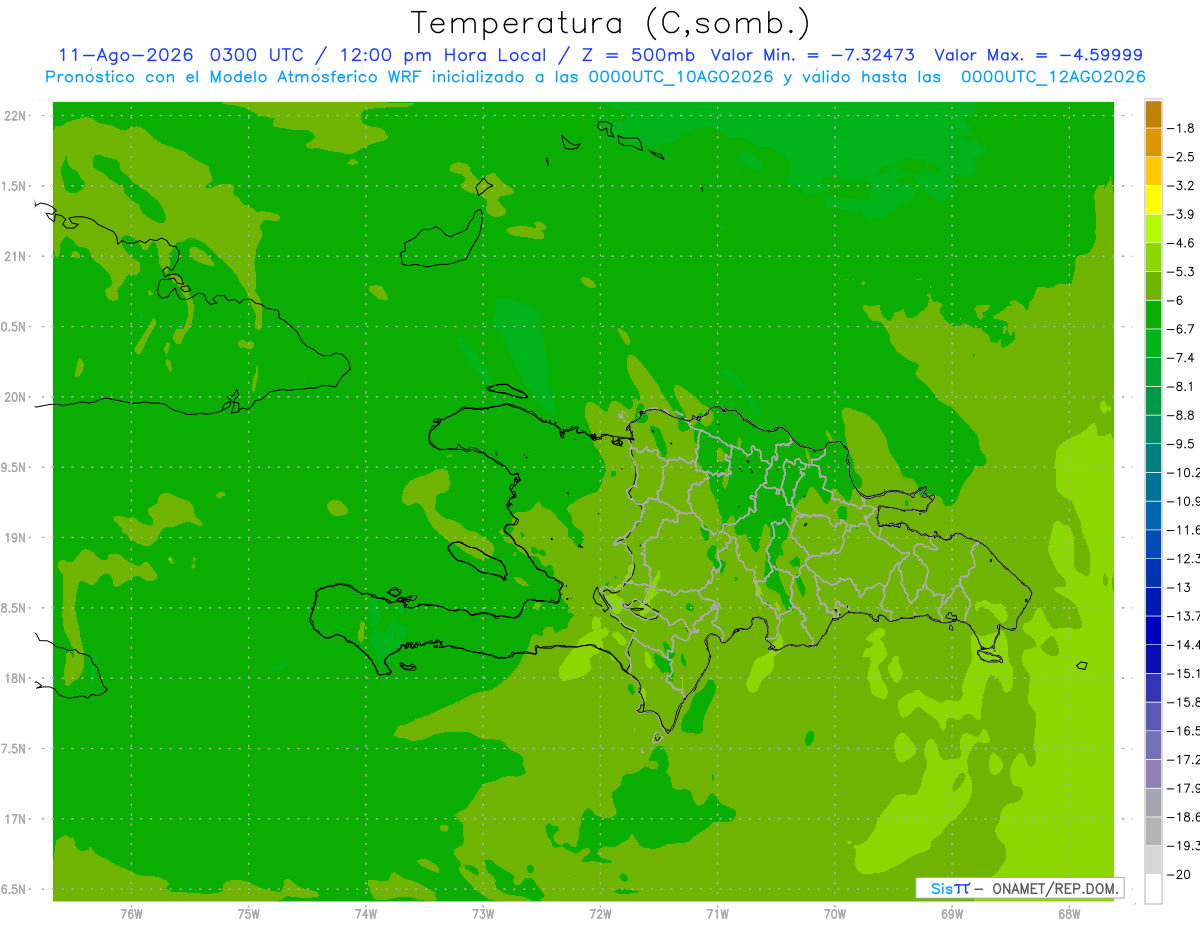The height and width of the screenshot is (927, 1200).
Task: Click the 'Valor Max. = -4.59999' value
Action: [1039, 55]
